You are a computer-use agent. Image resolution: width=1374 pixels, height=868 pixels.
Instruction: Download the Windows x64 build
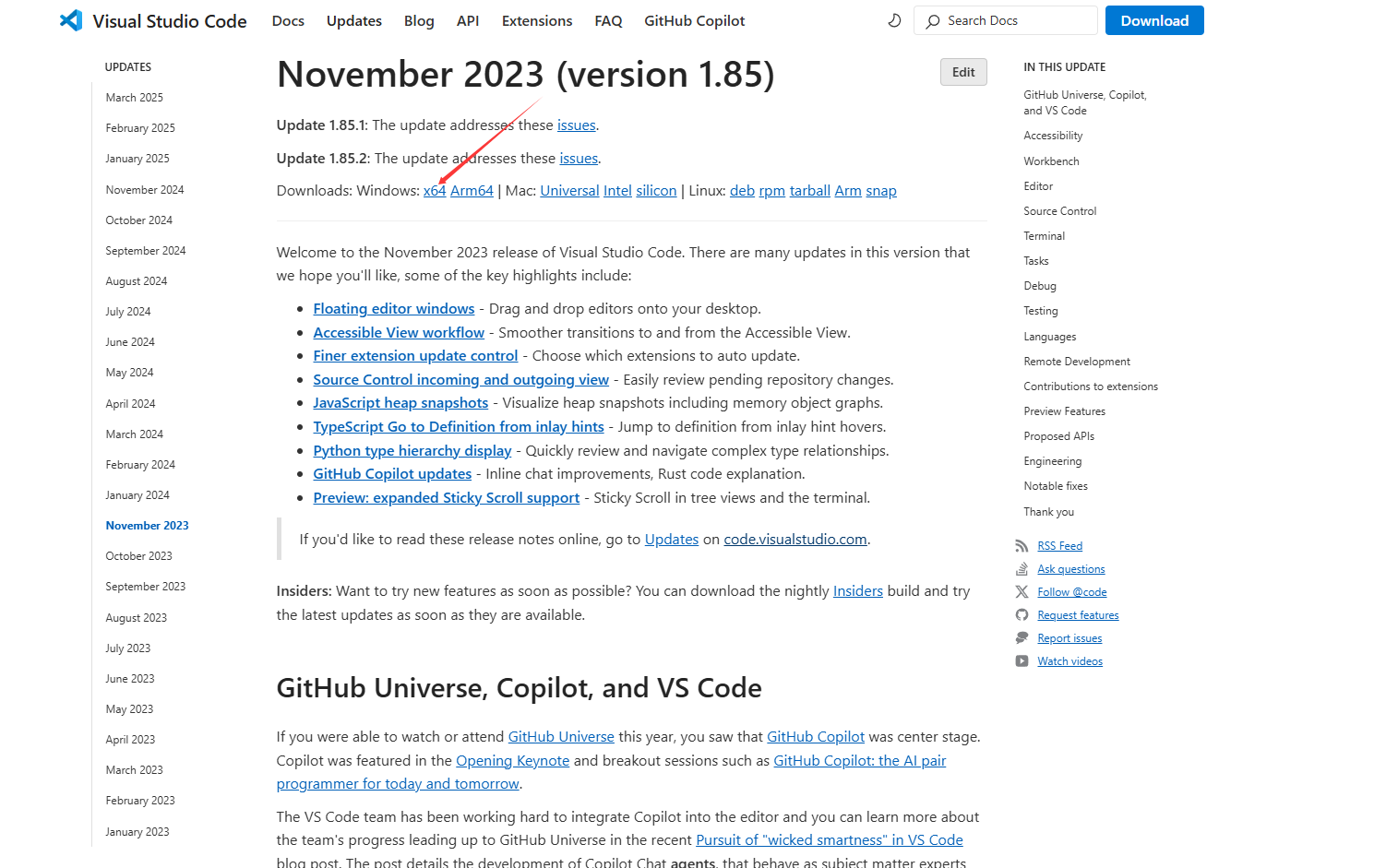click(435, 191)
